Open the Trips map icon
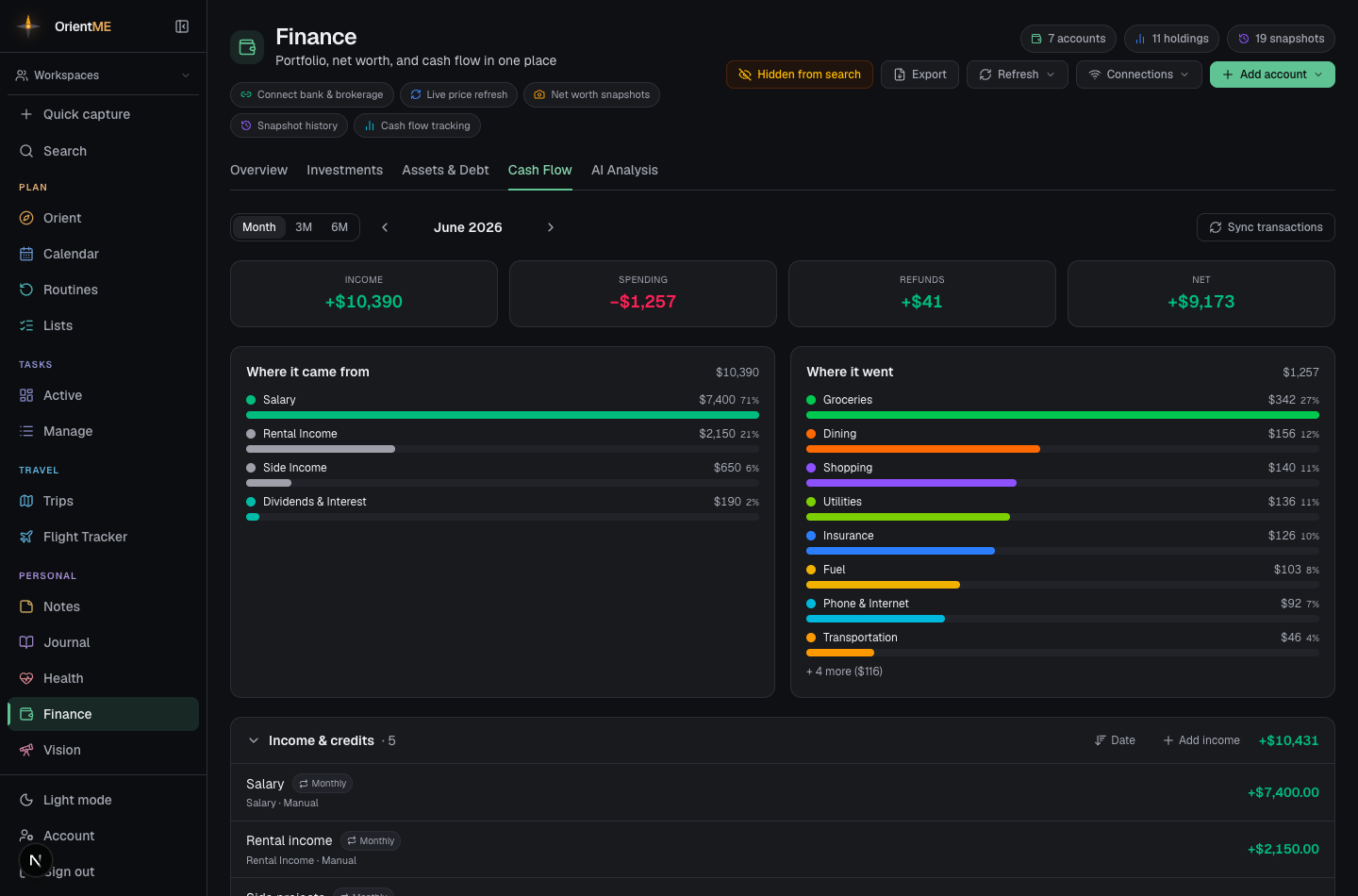 click(26, 501)
